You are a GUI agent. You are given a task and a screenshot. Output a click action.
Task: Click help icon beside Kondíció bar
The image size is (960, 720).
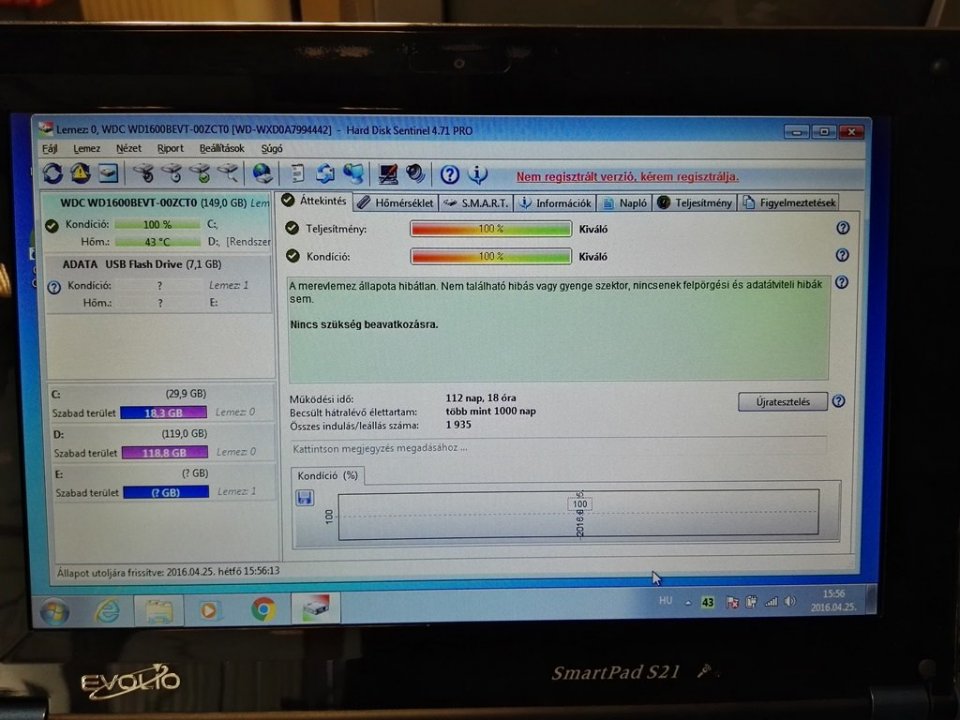842,255
